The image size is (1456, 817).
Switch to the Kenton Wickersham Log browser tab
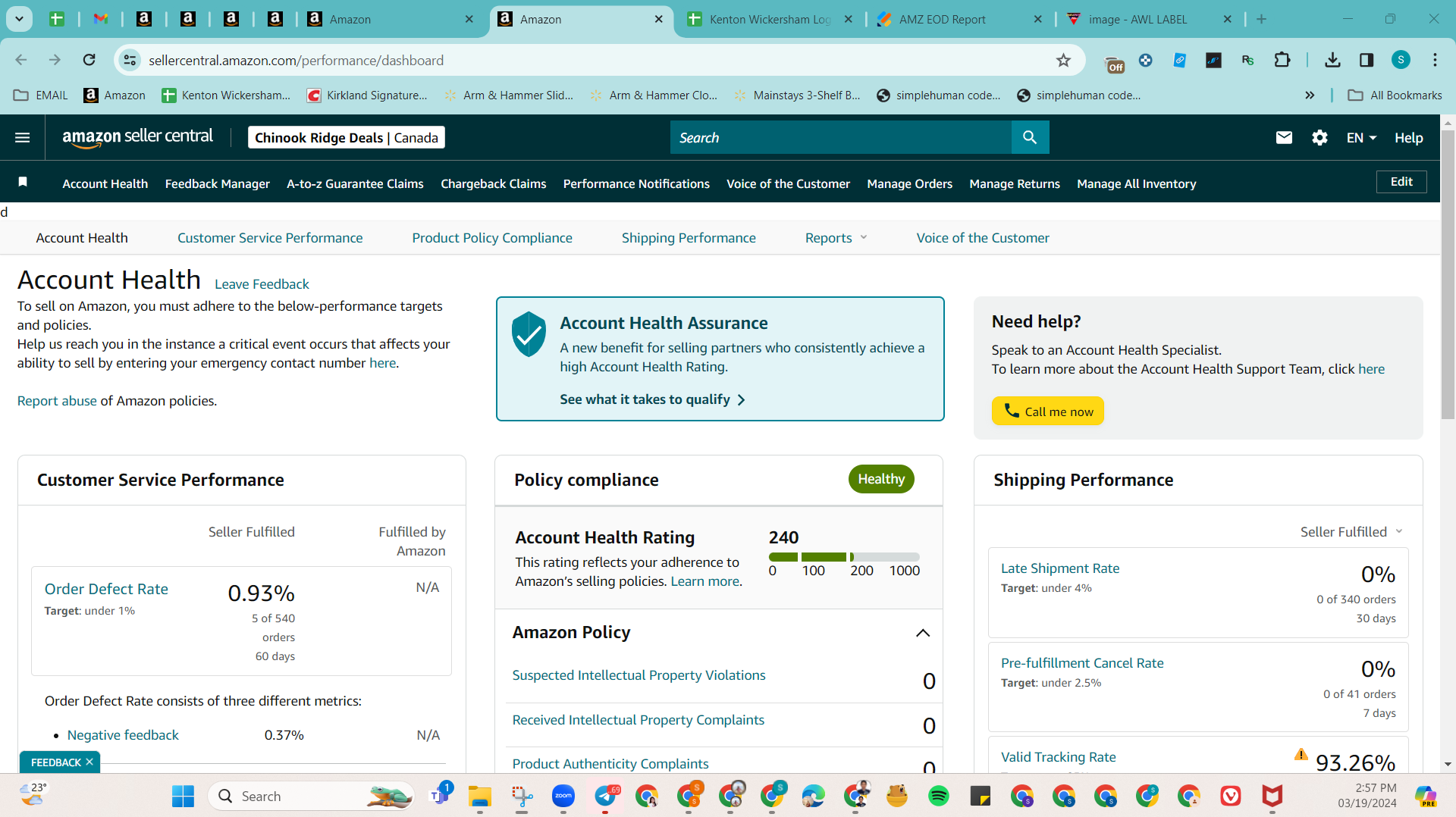770,19
